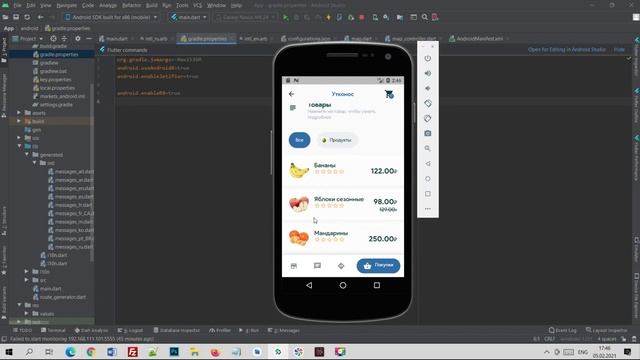Click the back navigation arrow in toolbar
The image size is (640, 360).
40,17
